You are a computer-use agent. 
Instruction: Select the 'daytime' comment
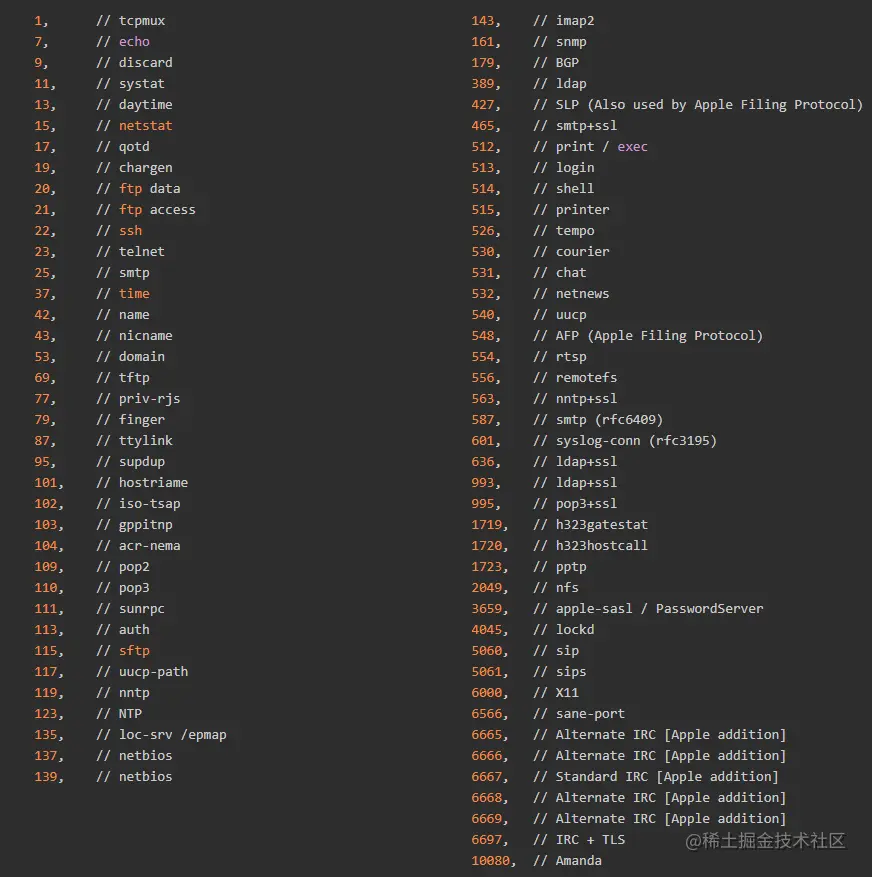click(145, 105)
